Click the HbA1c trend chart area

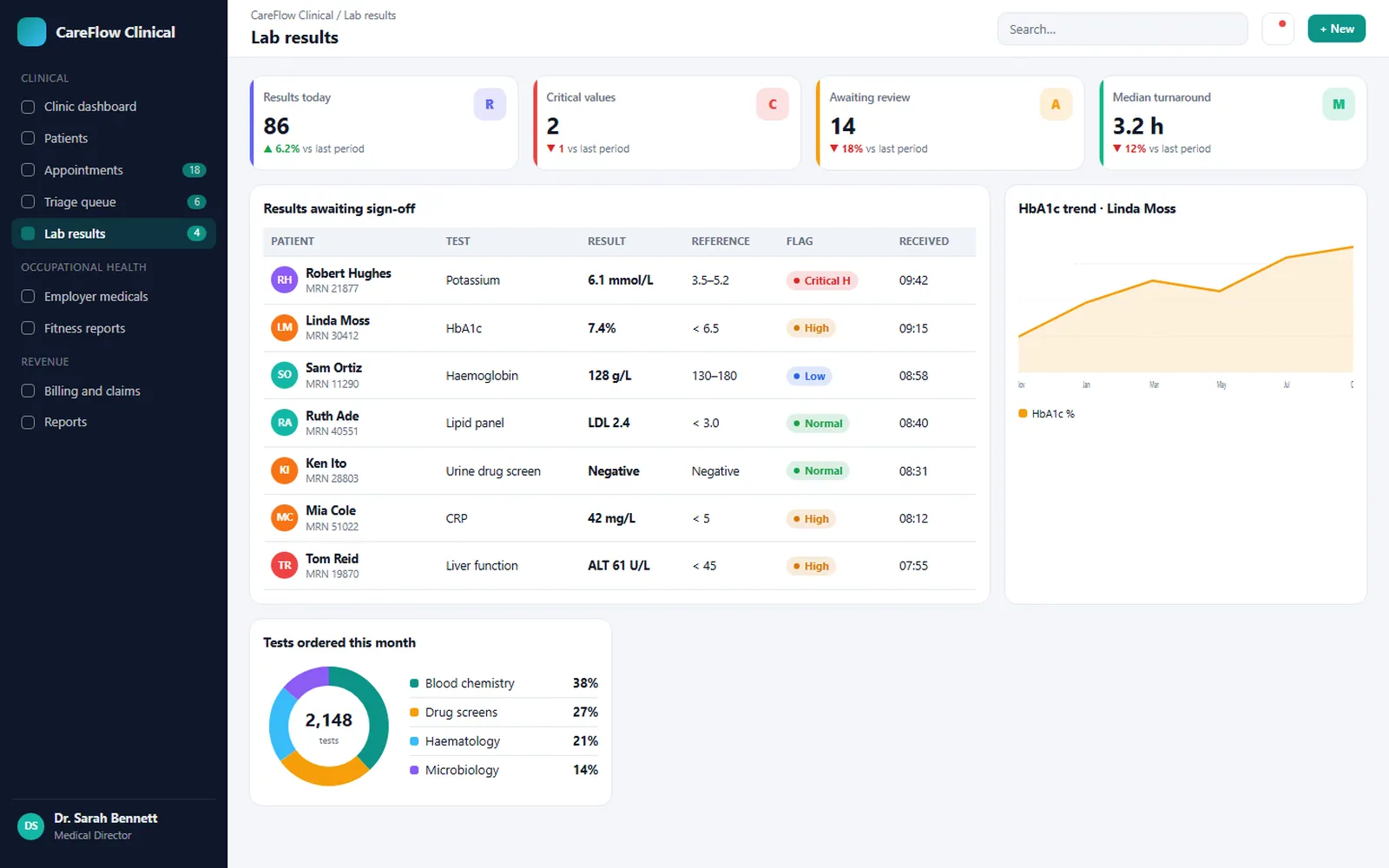coord(1186,312)
